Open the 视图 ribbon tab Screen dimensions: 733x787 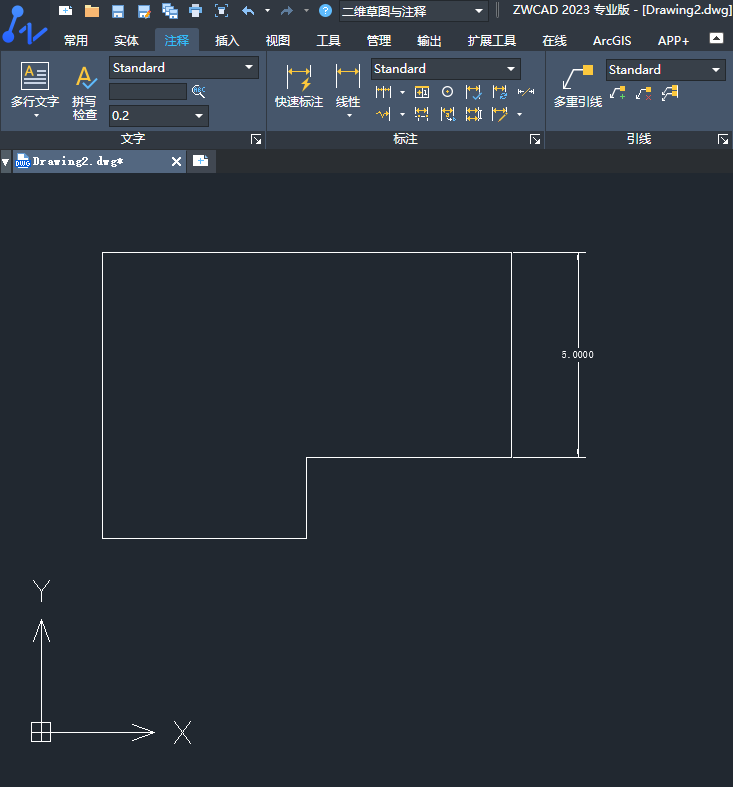tap(278, 41)
